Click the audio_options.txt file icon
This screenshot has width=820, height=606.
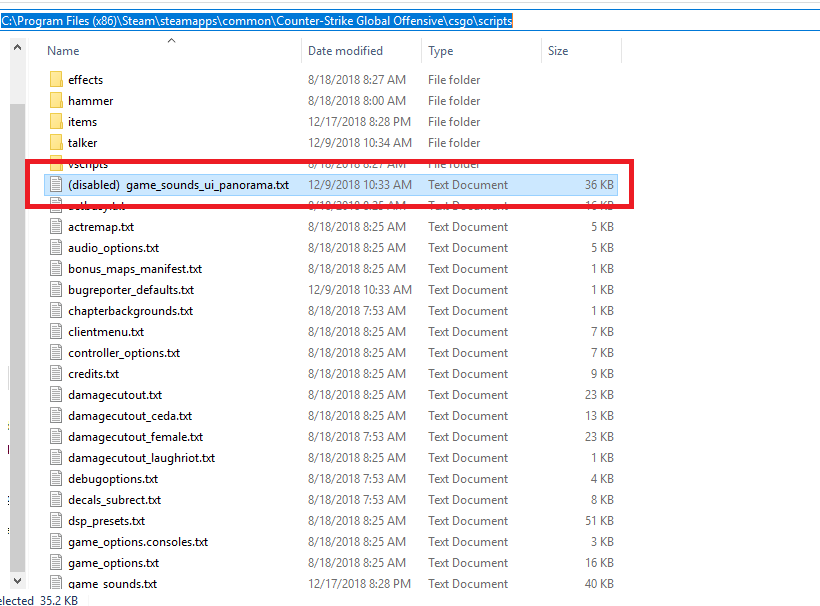tap(56, 247)
